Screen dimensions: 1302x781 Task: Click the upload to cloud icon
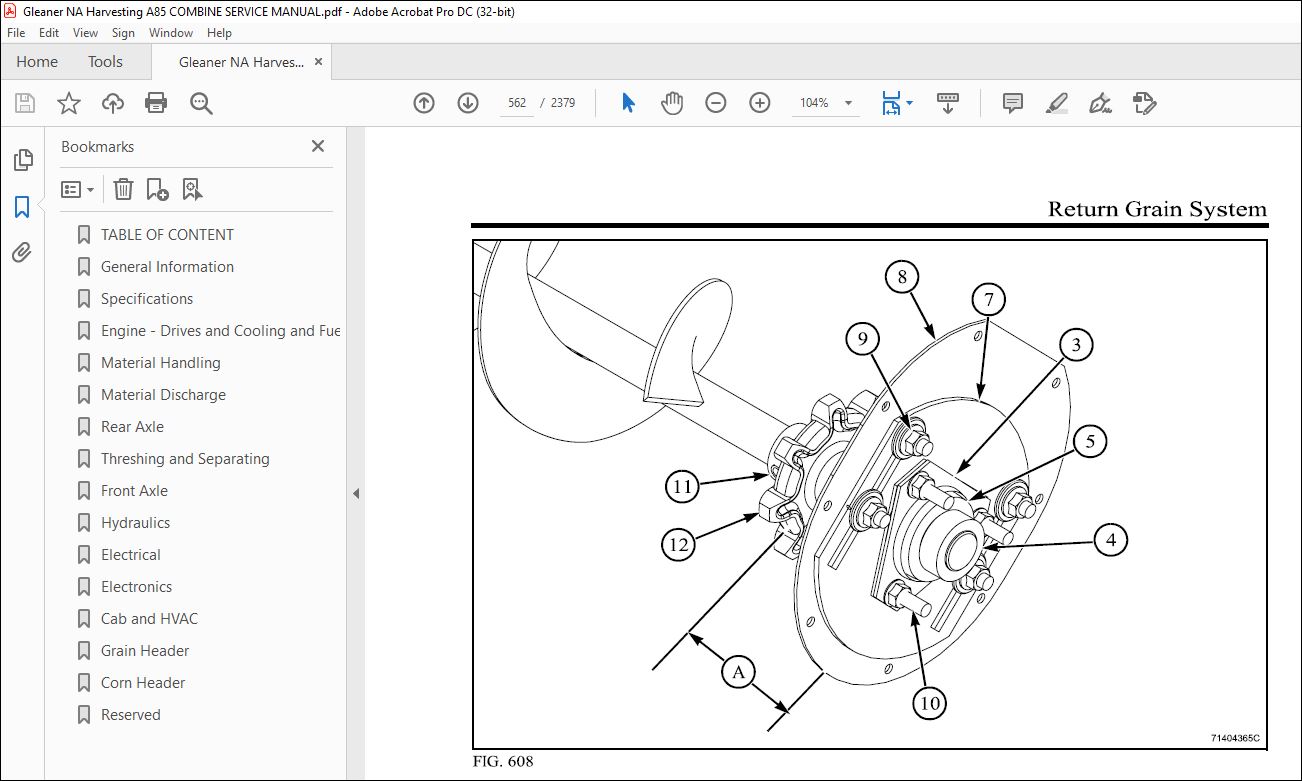point(113,103)
